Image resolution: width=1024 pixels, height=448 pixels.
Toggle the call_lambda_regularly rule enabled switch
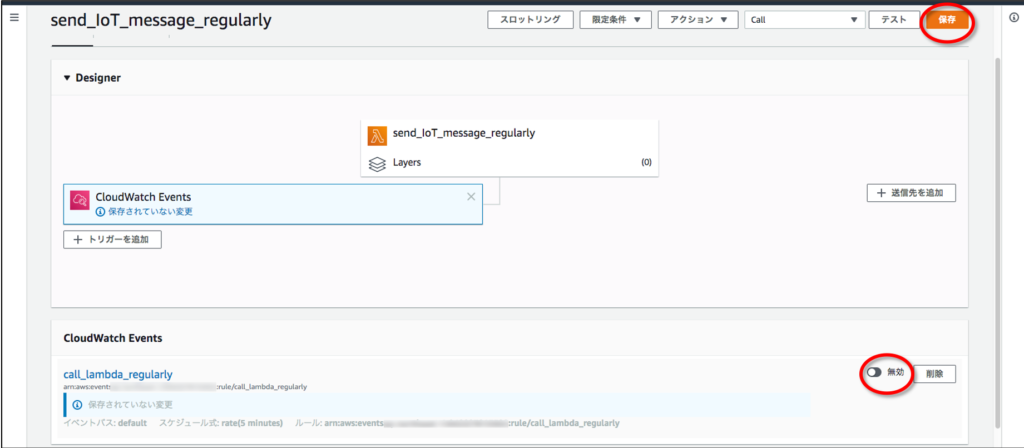(x=874, y=372)
